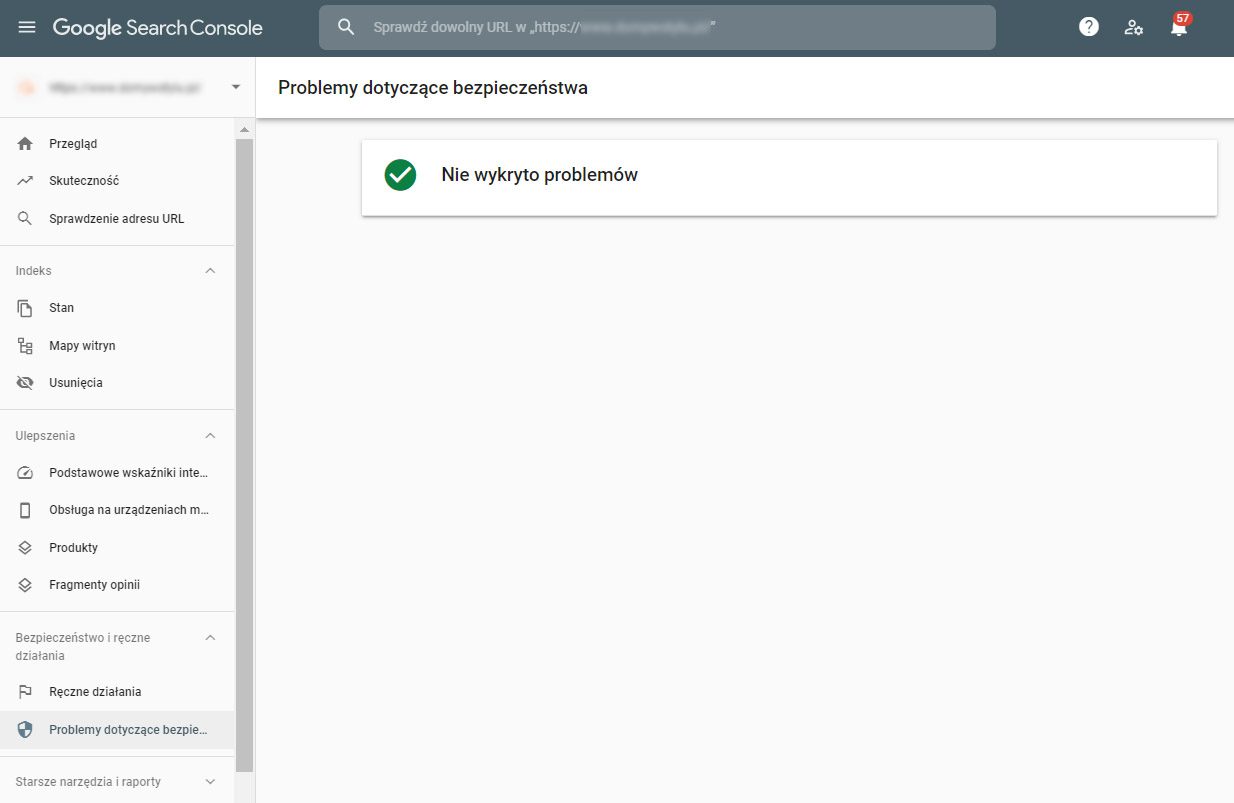Click the phone icon for Obsługa na urządzeniach

click(26, 510)
